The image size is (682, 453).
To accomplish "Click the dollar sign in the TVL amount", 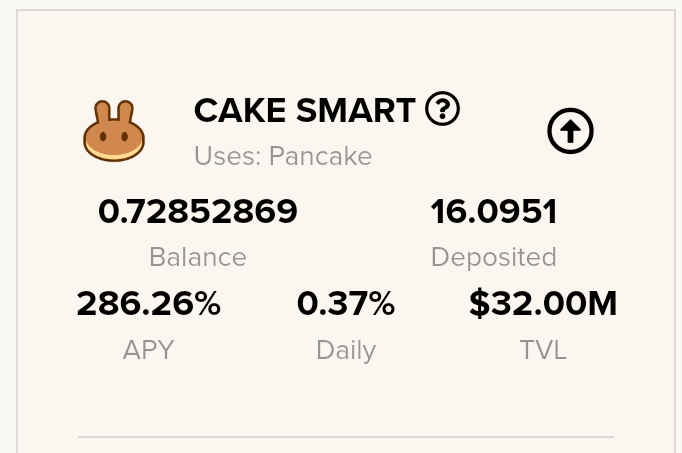I will 479,303.
